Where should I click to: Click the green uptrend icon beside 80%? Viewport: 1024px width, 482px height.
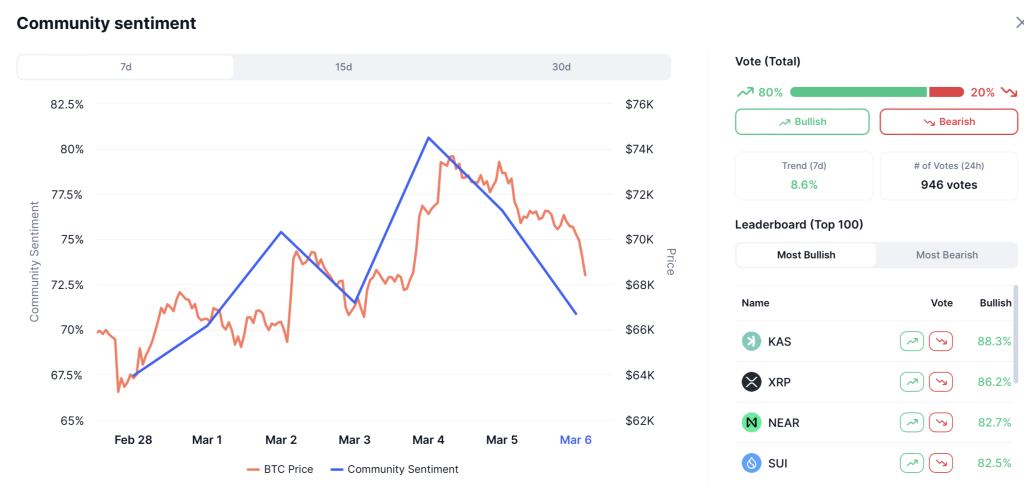click(745, 92)
